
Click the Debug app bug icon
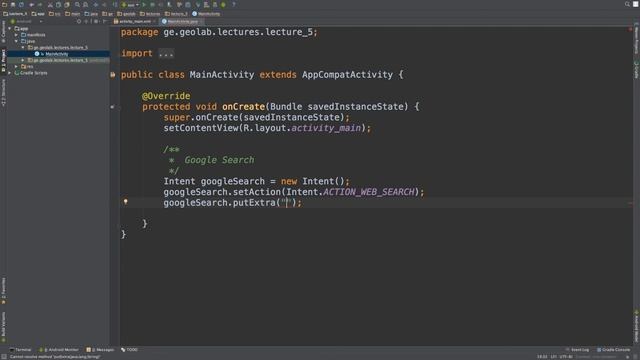[x=152, y=4]
